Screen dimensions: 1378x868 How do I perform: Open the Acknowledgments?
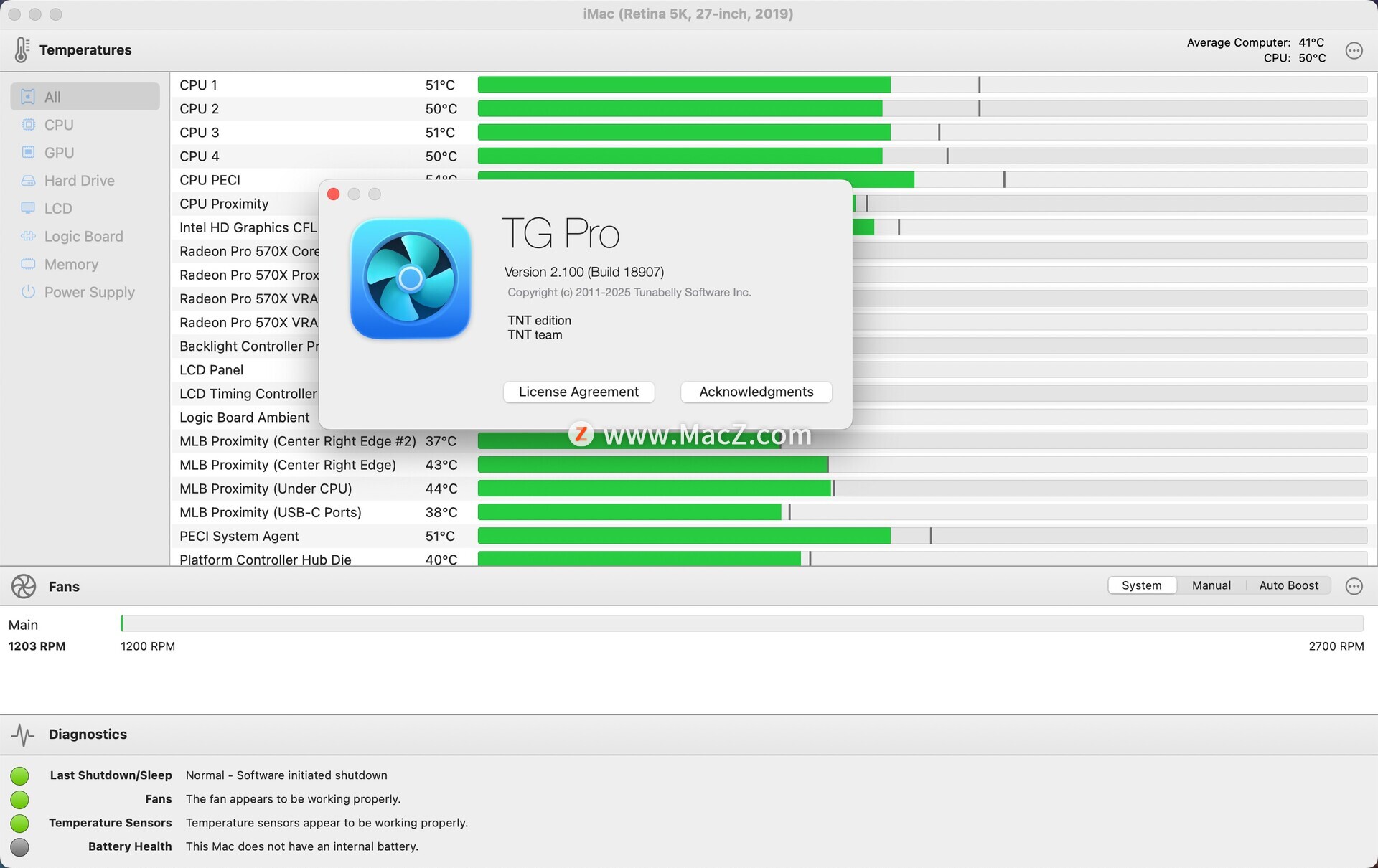pyautogui.click(x=756, y=392)
